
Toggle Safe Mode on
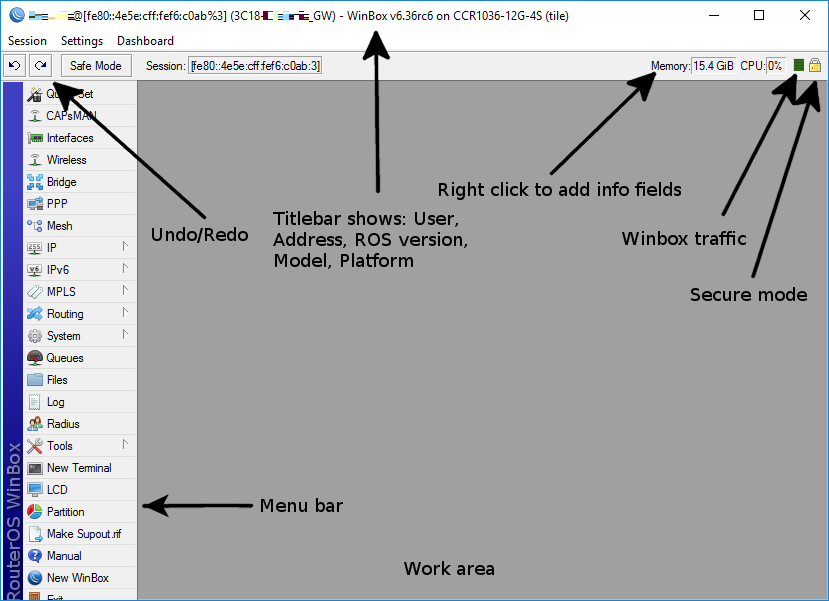(x=96, y=66)
